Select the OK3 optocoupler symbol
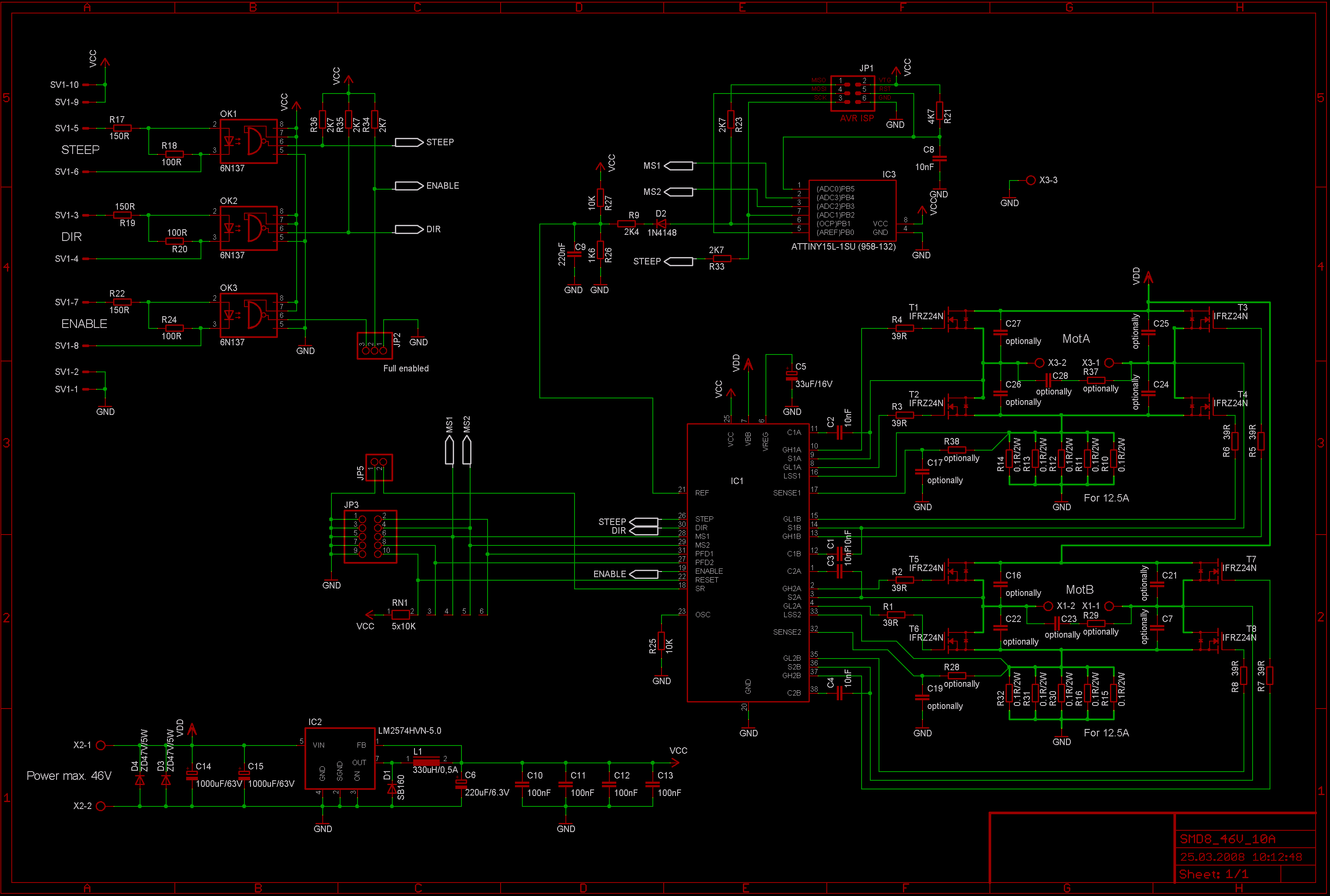Screen dimensions: 1330x896 coord(248,315)
